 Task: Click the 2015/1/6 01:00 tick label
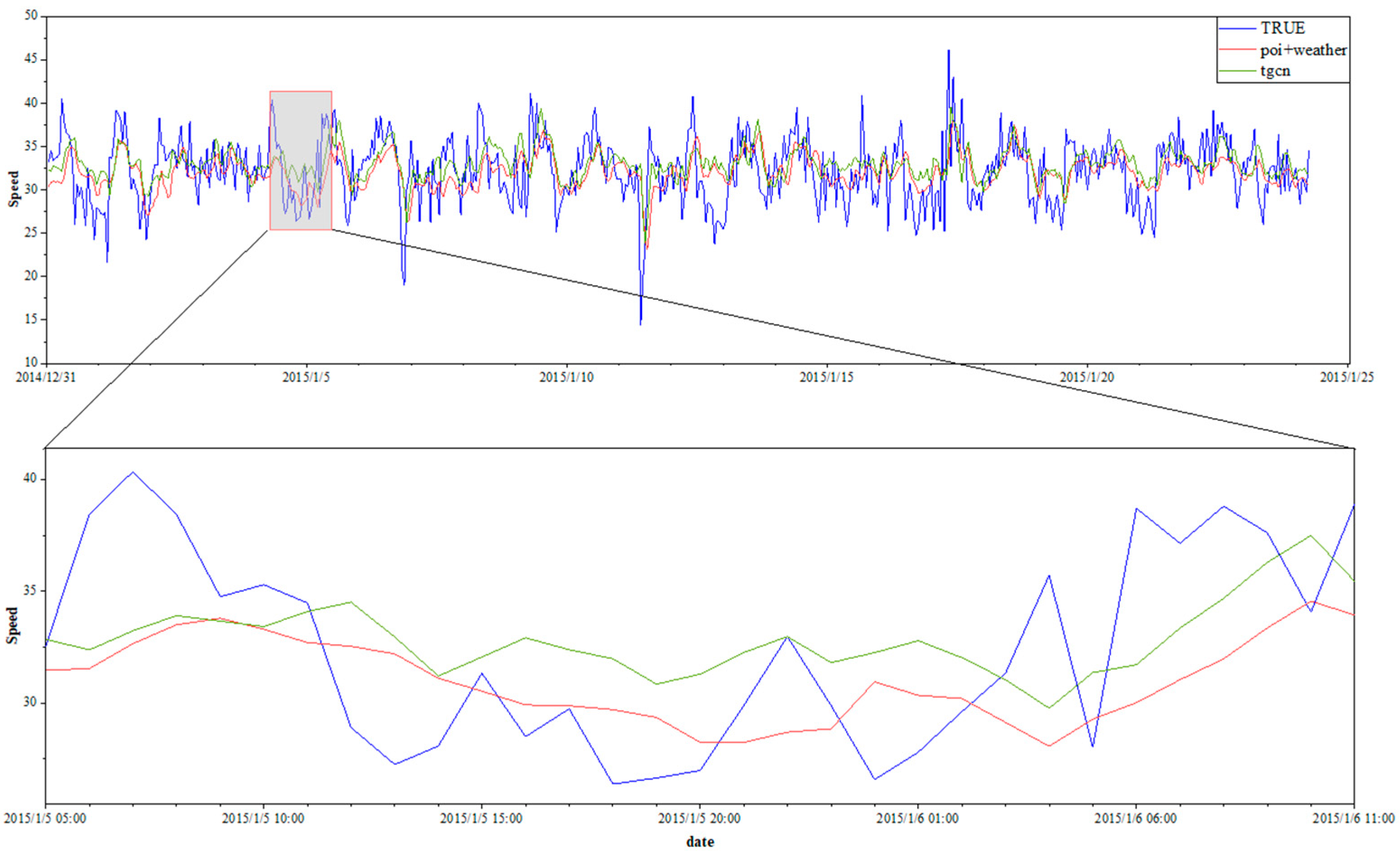click(917, 818)
